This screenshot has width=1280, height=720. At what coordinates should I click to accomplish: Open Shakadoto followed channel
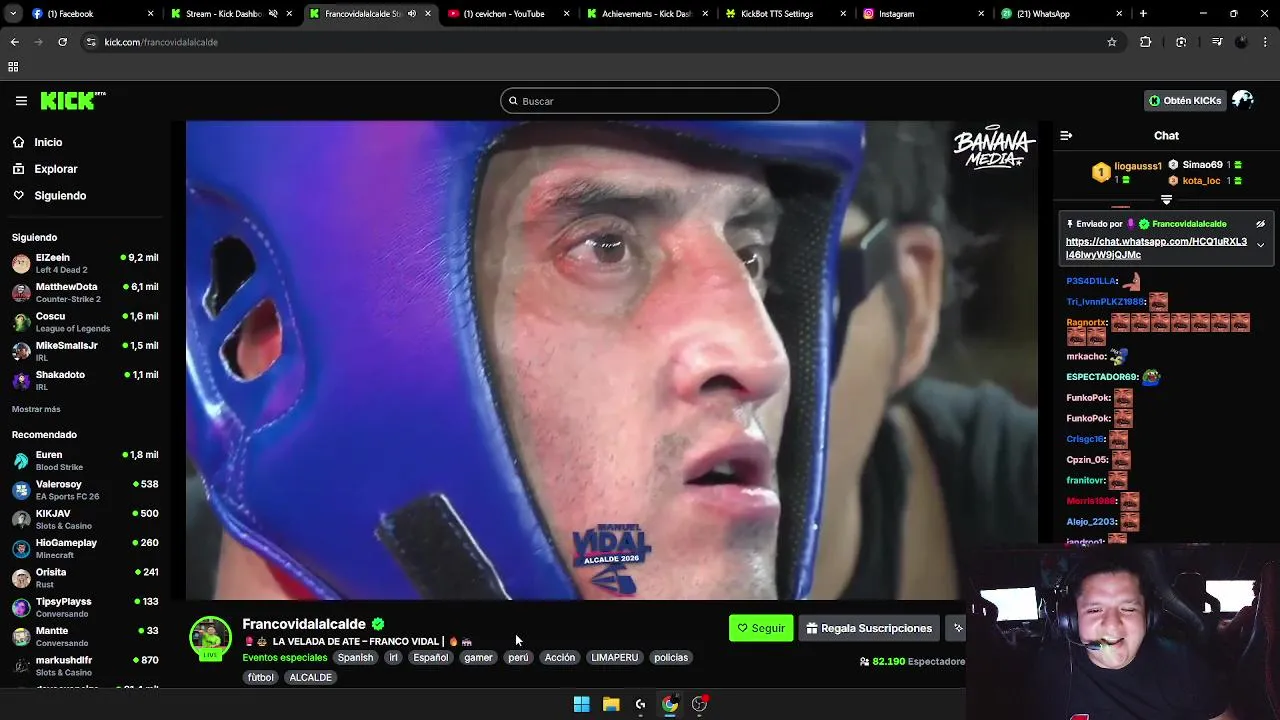(x=85, y=380)
